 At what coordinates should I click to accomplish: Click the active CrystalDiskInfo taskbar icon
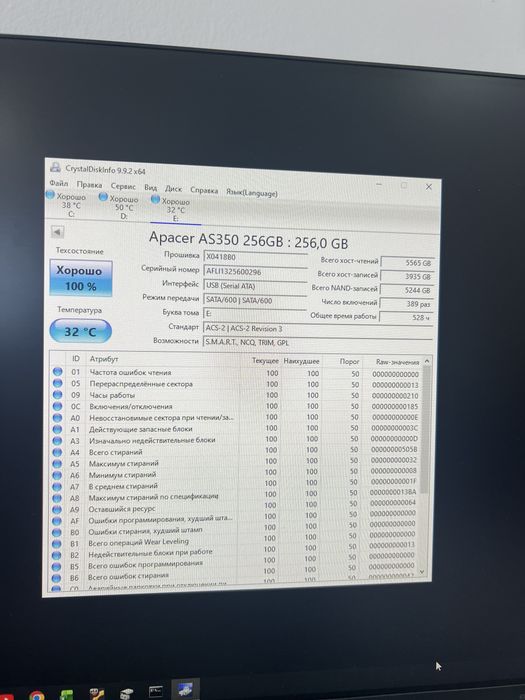point(185,690)
